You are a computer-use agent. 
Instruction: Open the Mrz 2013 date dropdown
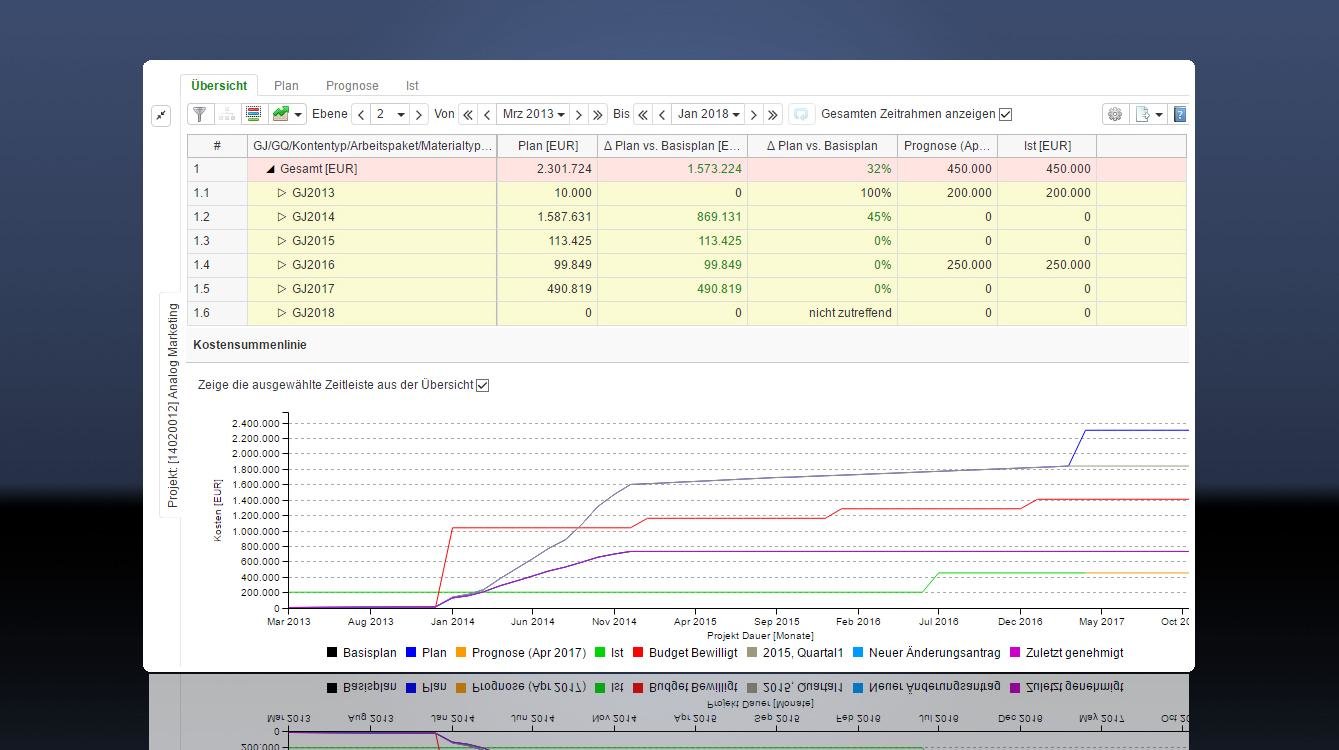click(x=534, y=115)
